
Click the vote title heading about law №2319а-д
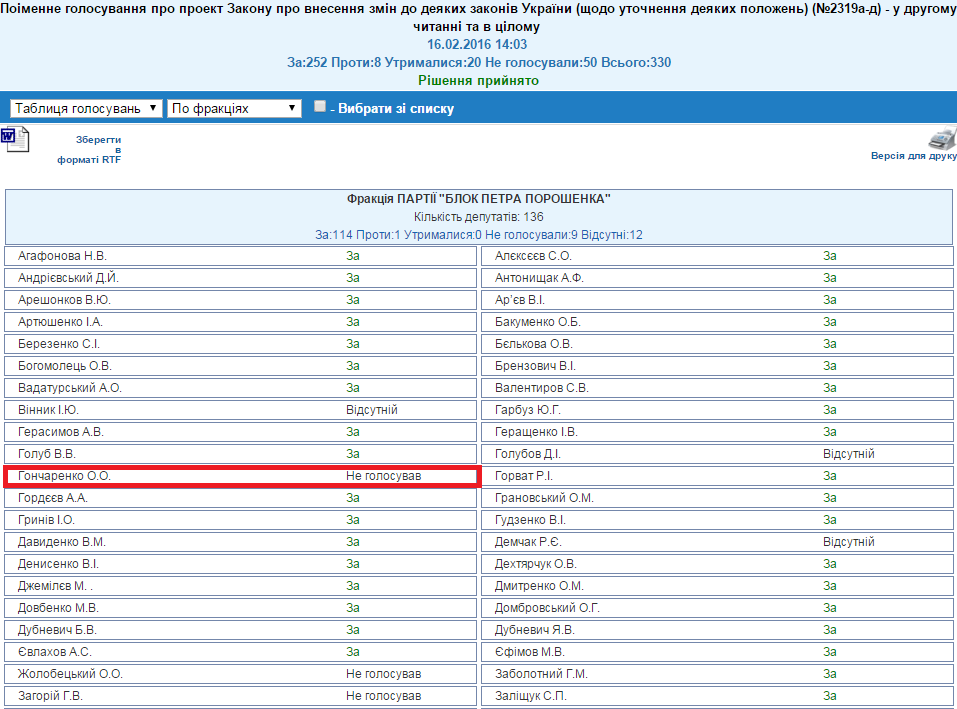pos(478,18)
